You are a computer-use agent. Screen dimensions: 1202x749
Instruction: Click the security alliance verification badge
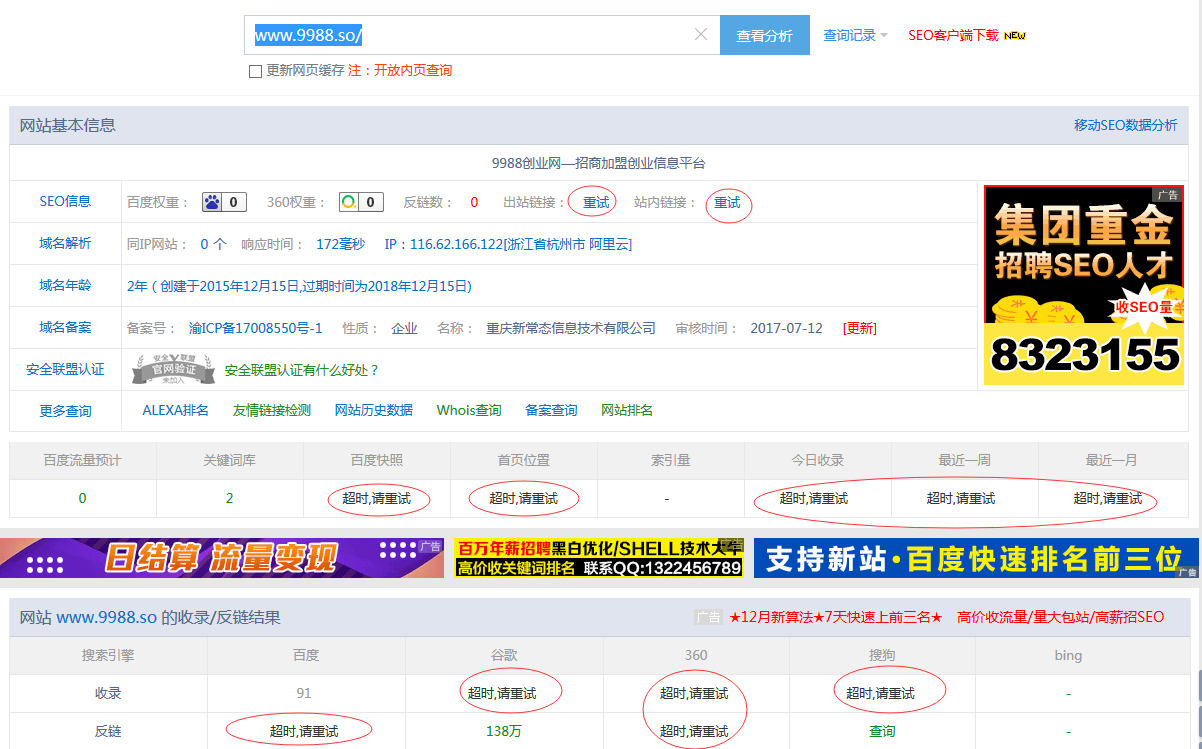point(174,370)
